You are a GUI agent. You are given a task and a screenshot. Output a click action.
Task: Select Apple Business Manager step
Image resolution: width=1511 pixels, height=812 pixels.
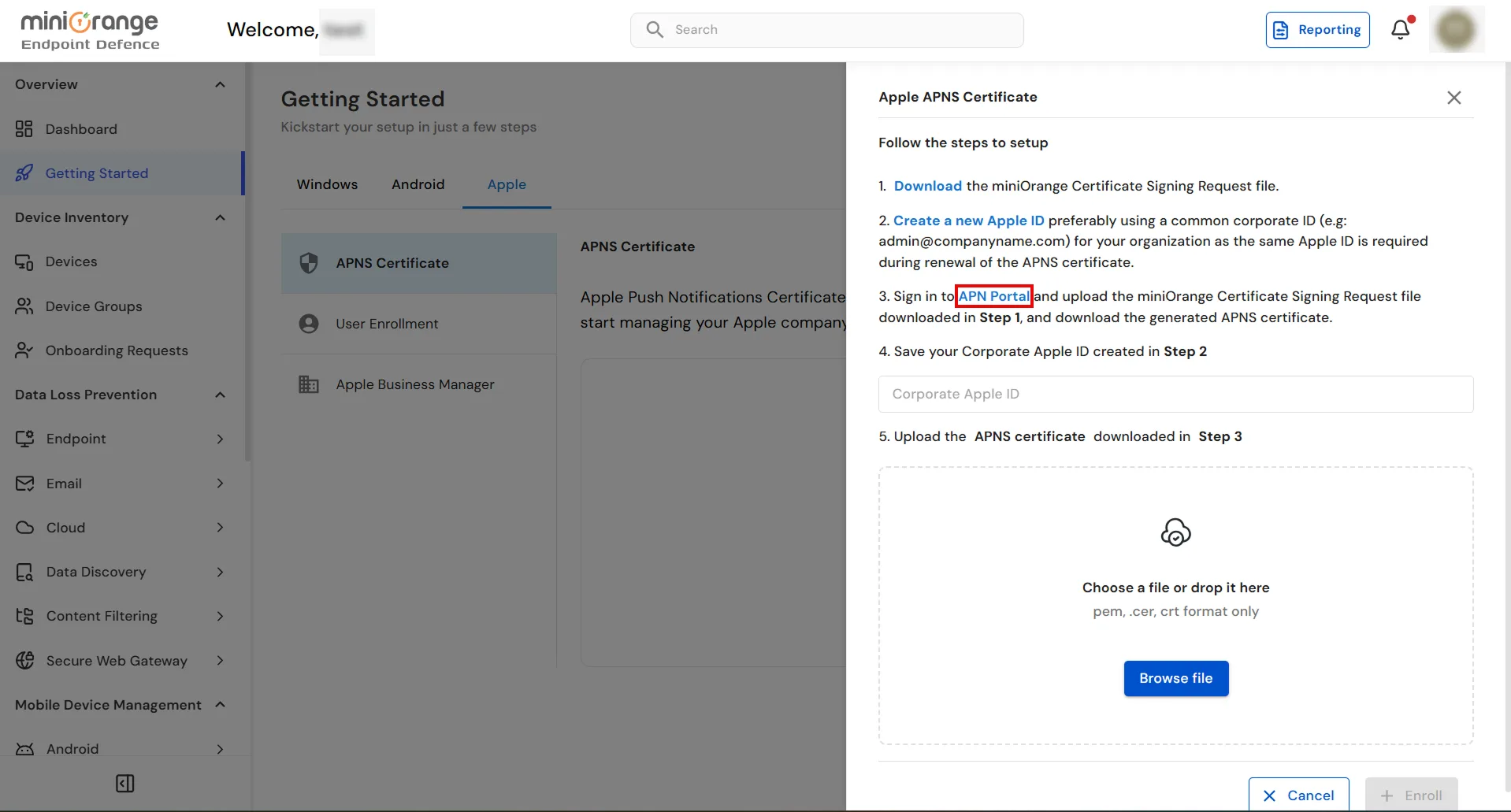419,384
